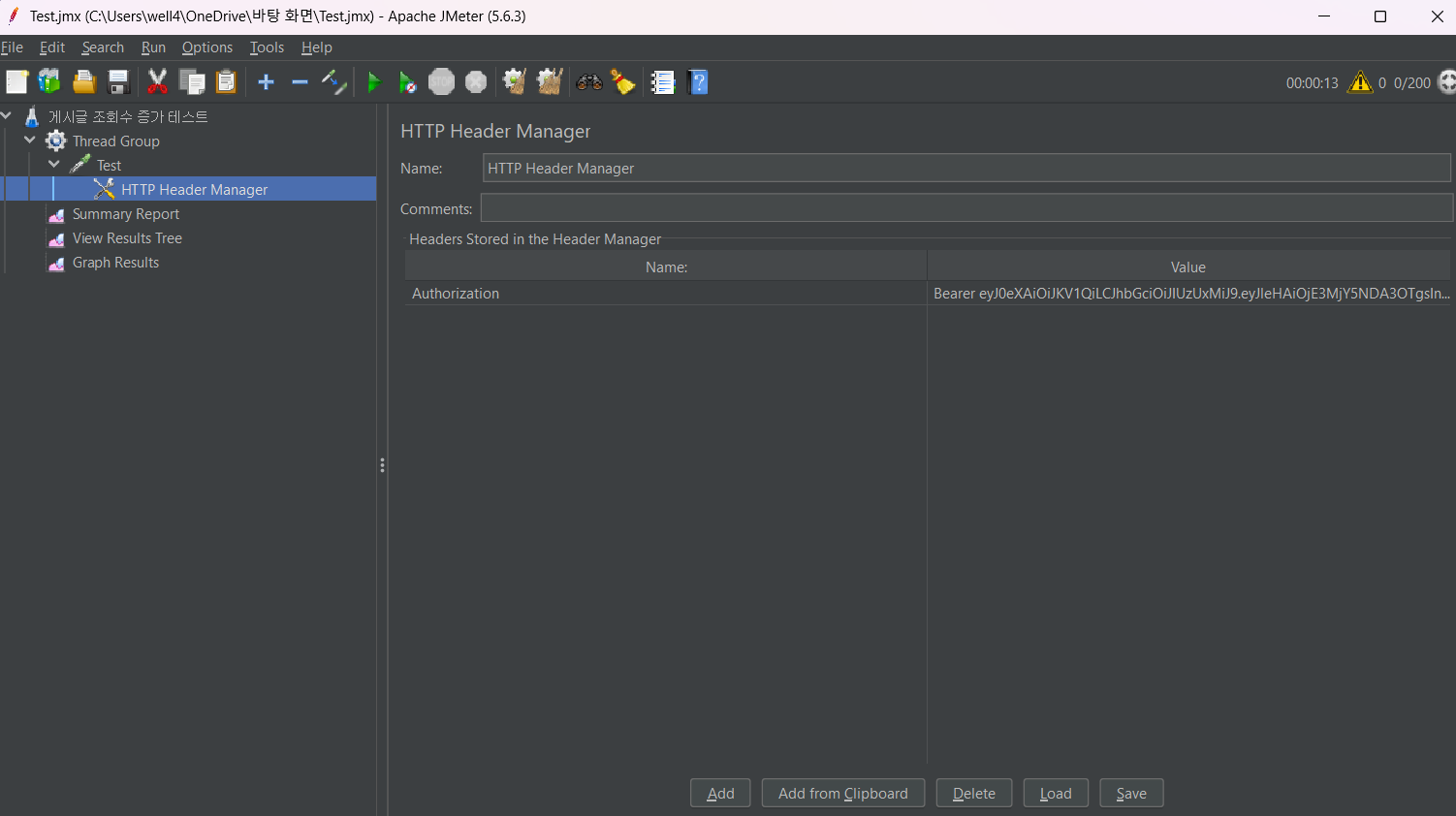
Task: Click the Clear All results icon
Action: click(x=550, y=82)
